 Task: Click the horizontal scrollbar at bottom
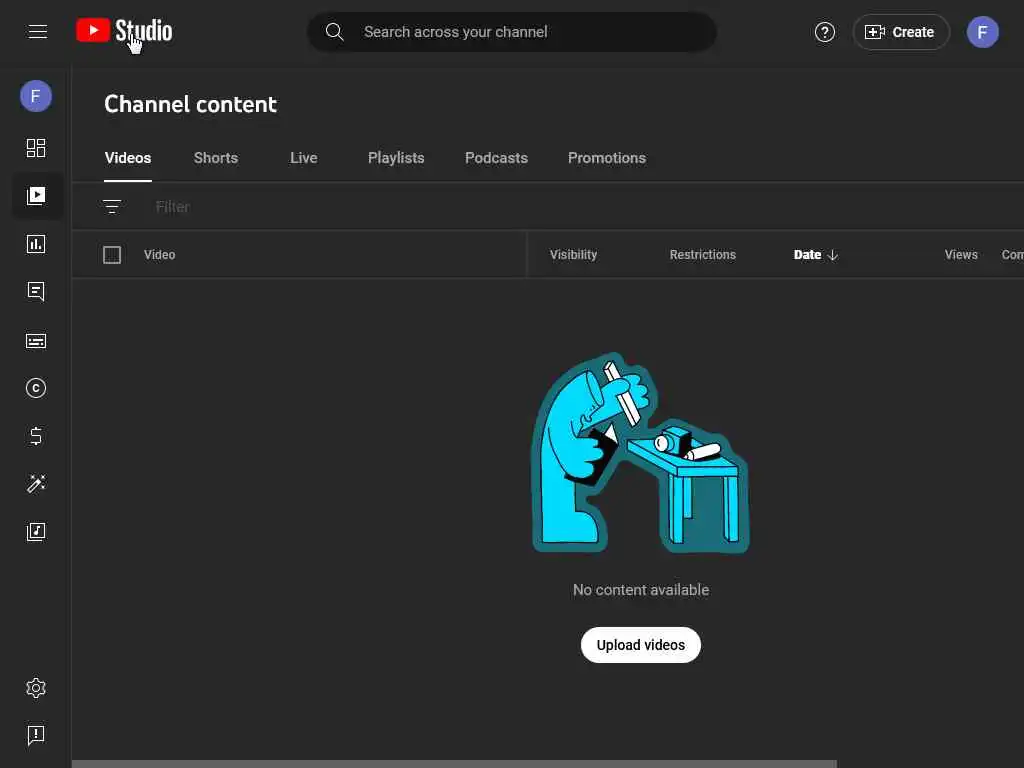454,763
